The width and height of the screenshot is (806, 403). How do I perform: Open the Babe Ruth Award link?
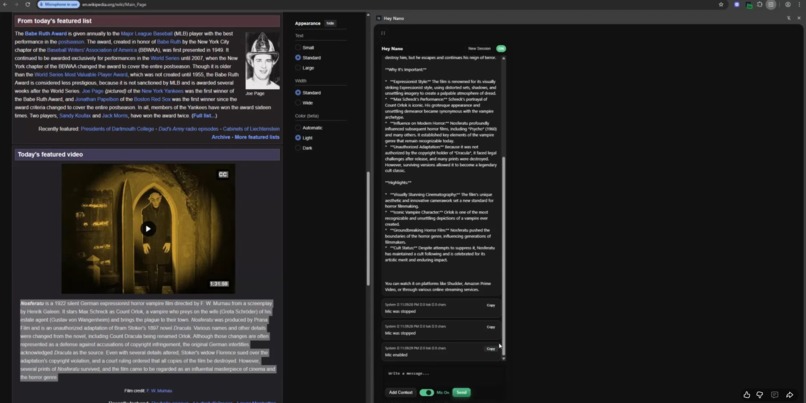pyautogui.click(x=46, y=33)
